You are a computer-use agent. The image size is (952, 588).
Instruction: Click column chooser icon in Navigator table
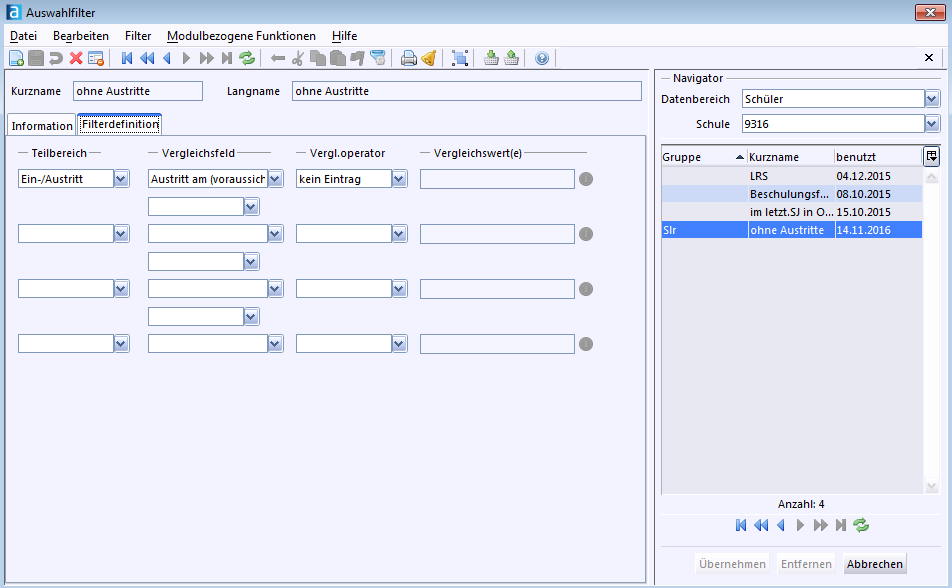point(931,156)
